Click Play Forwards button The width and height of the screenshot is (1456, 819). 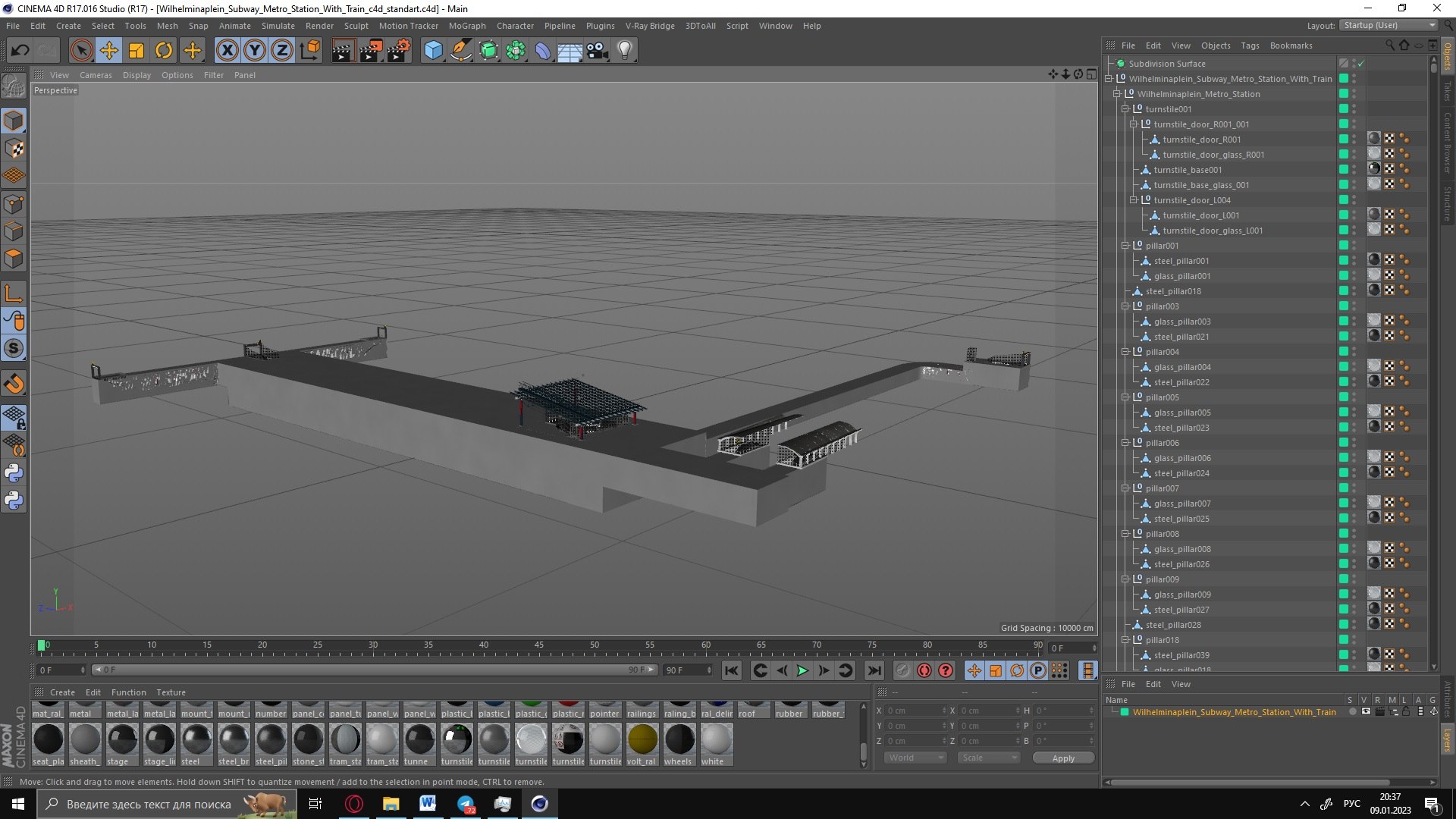point(802,670)
